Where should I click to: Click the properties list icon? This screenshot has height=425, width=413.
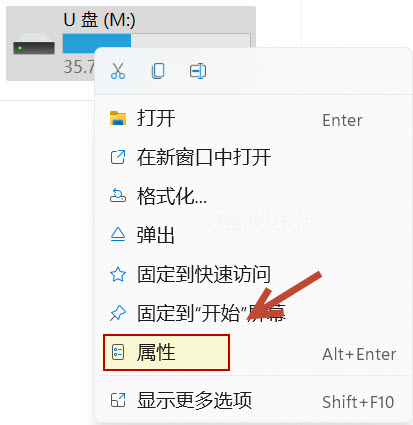pos(118,353)
